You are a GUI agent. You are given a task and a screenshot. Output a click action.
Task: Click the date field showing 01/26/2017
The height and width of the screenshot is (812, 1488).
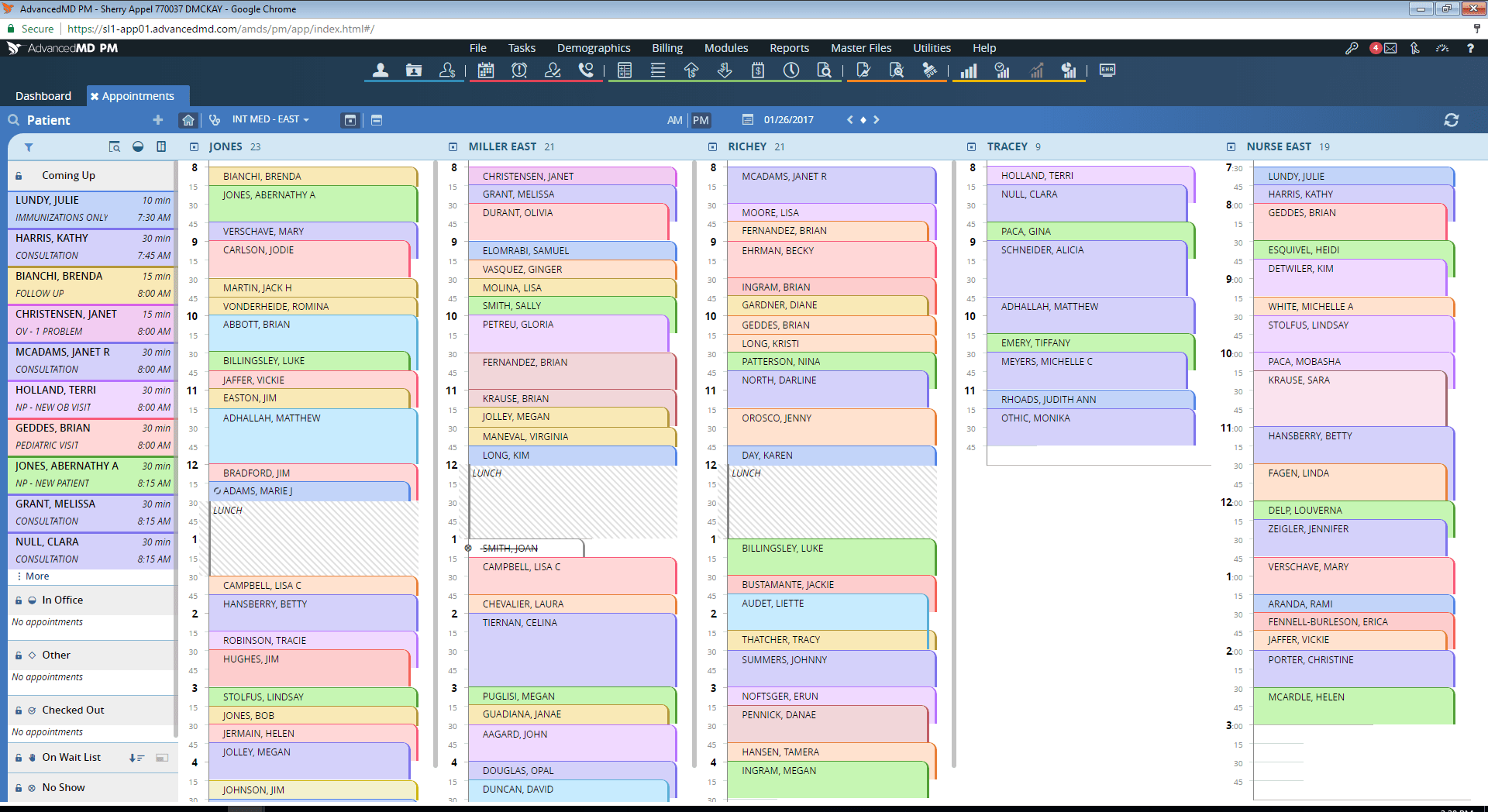point(788,119)
